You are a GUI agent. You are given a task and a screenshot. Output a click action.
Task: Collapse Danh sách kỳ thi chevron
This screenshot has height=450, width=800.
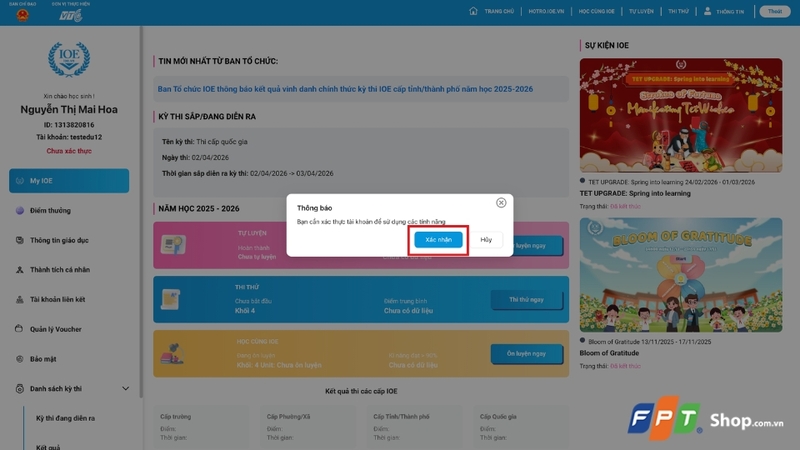coord(126,389)
